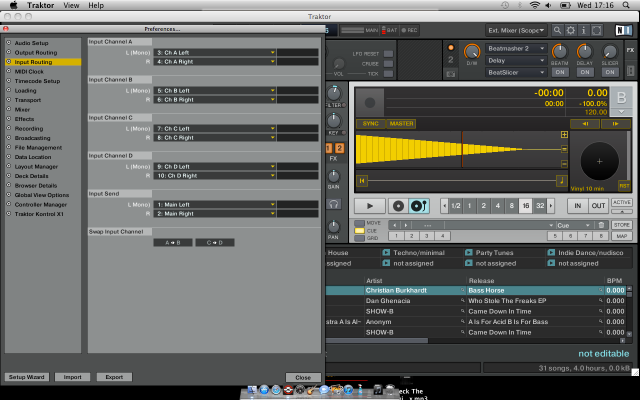Enable the GRID panel toggle
Screen dimensions: 640x400
click(x=359, y=238)
